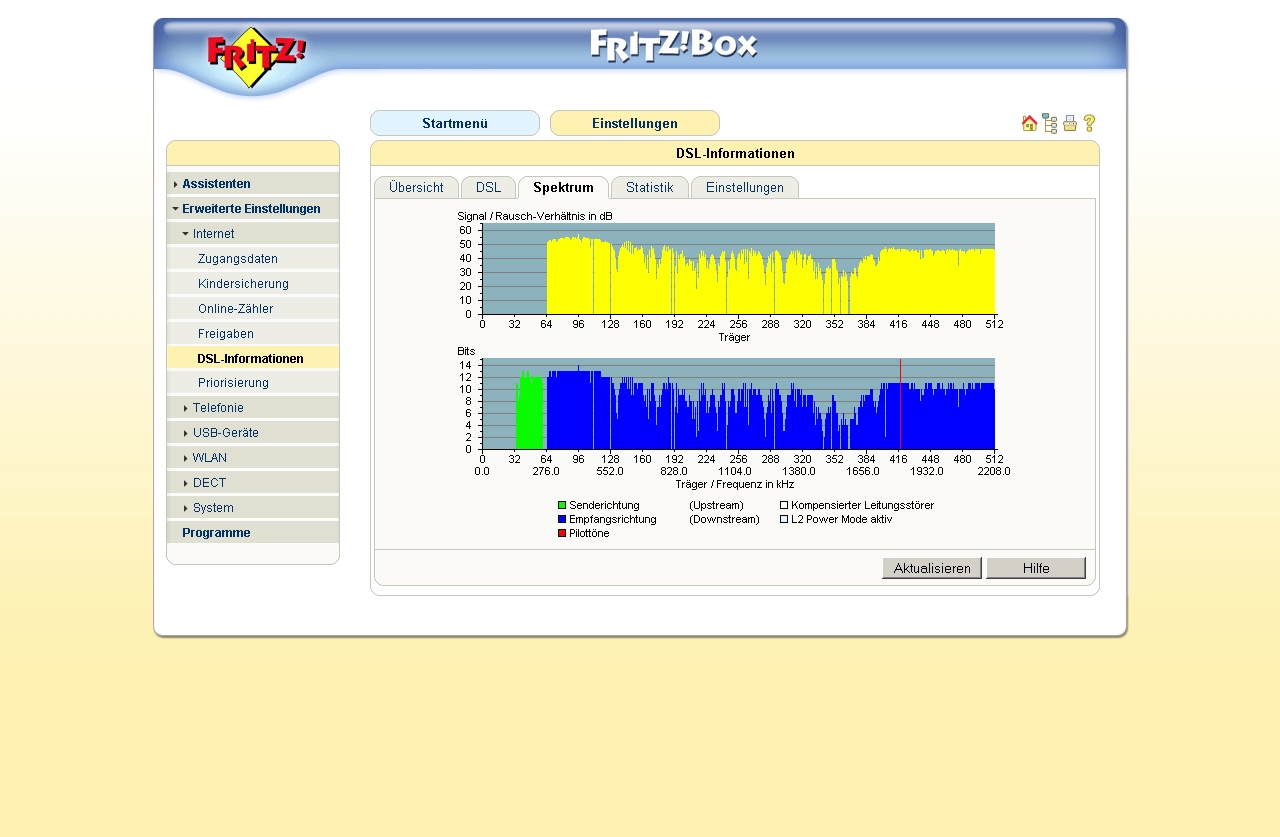Click the green Senderichtung legend swatch
Screen dimensions: 1280x837
tap(562, 506)
